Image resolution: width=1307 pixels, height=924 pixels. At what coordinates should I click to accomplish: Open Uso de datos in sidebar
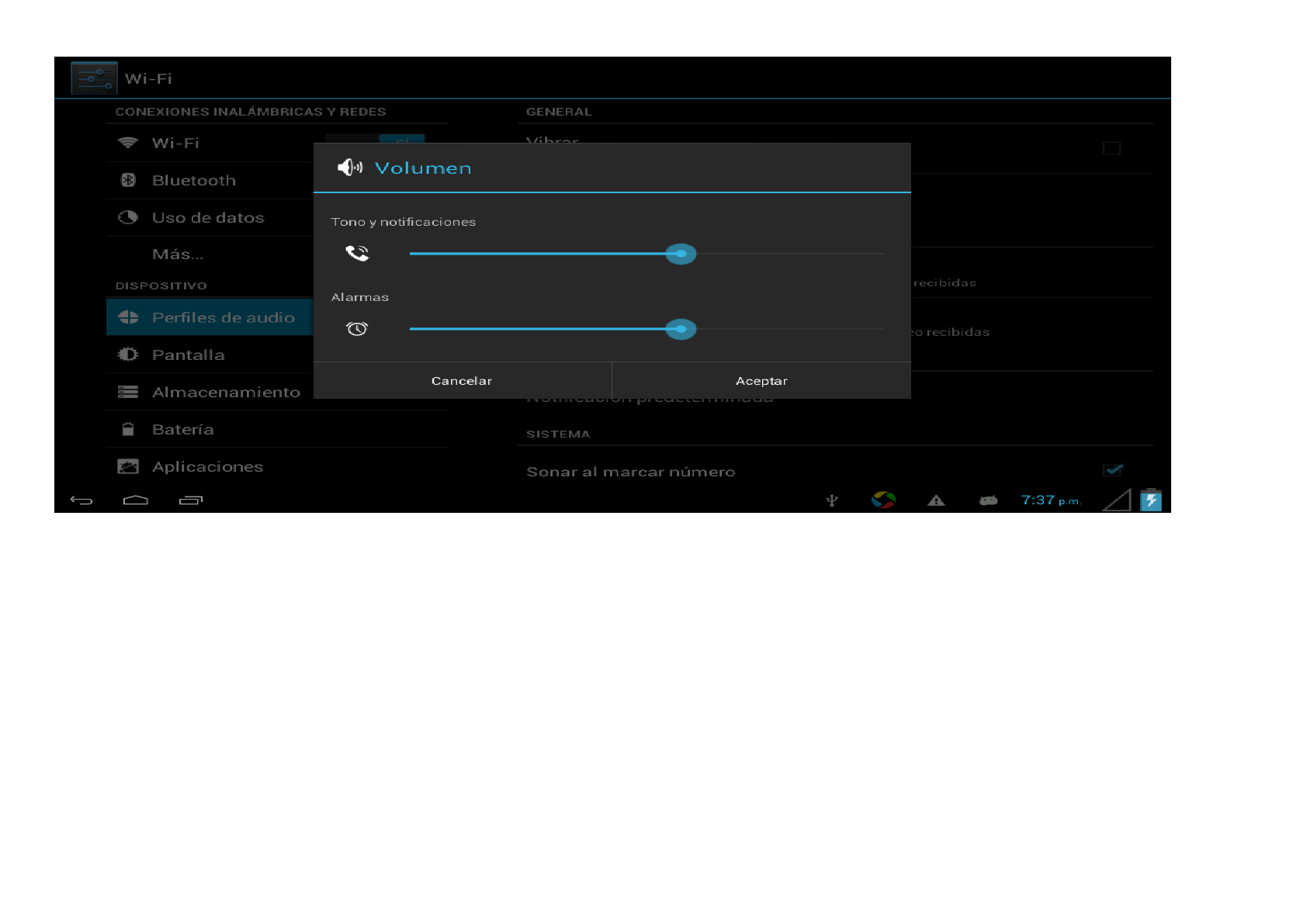tap(210, 217)
